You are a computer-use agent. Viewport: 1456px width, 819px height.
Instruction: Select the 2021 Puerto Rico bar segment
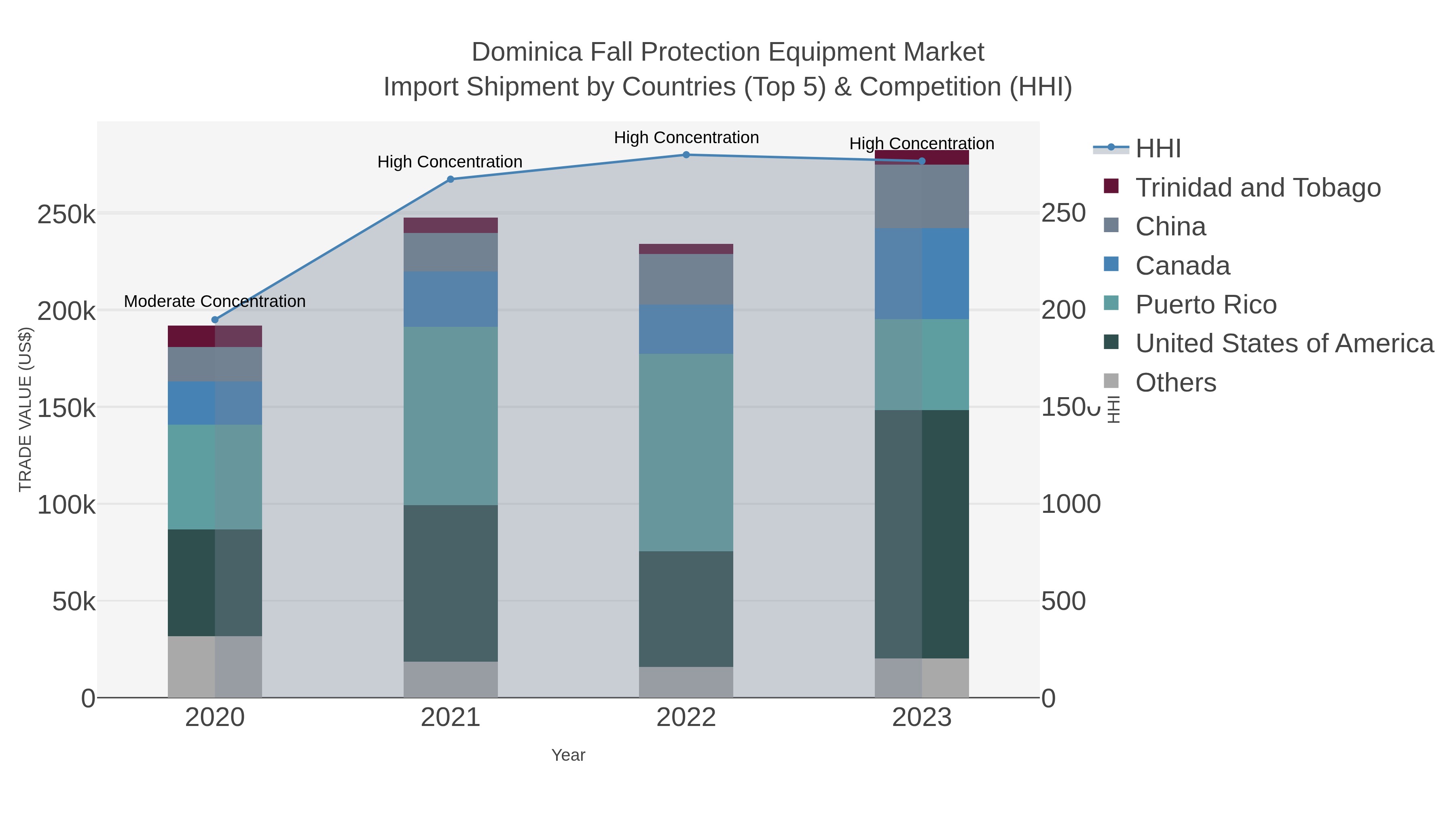click(451, 416)
